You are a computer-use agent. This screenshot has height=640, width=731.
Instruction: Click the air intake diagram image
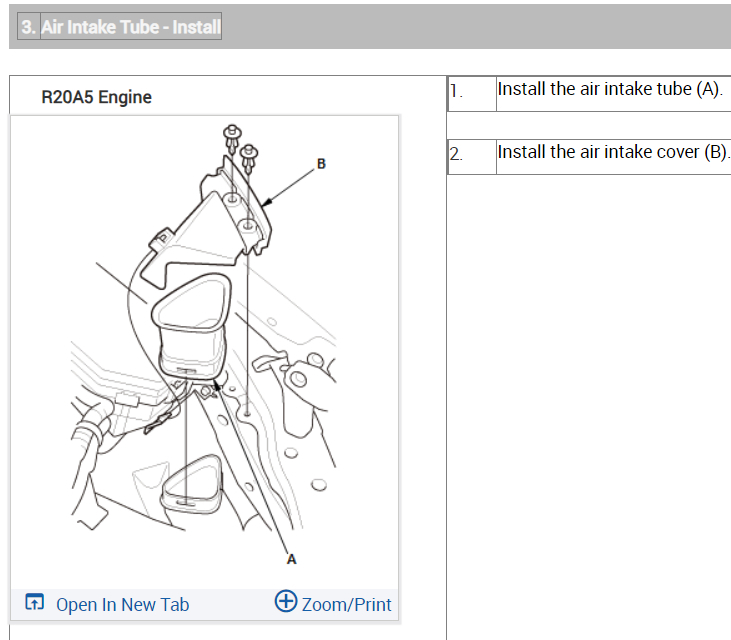point(205,351)
